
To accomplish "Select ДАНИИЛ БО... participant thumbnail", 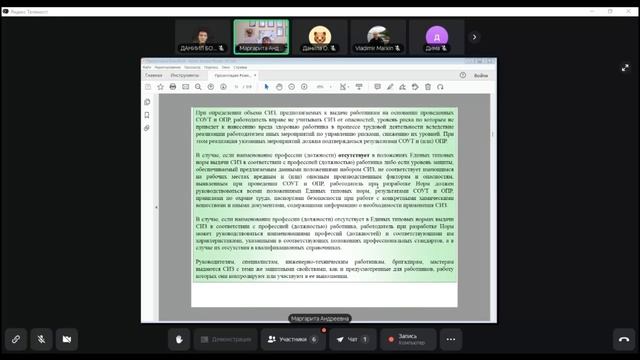I will coord(203,37).
